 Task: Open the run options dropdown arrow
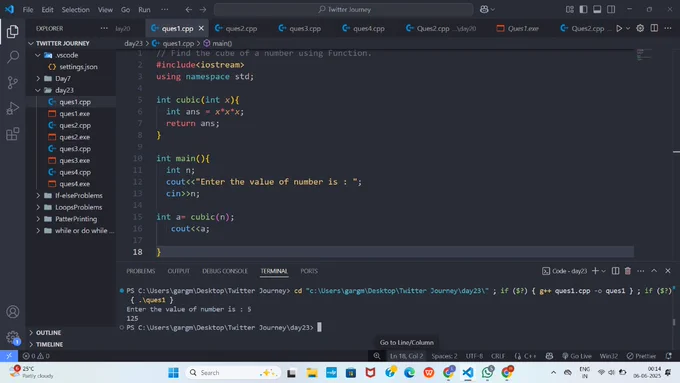[x=628, y=28]
